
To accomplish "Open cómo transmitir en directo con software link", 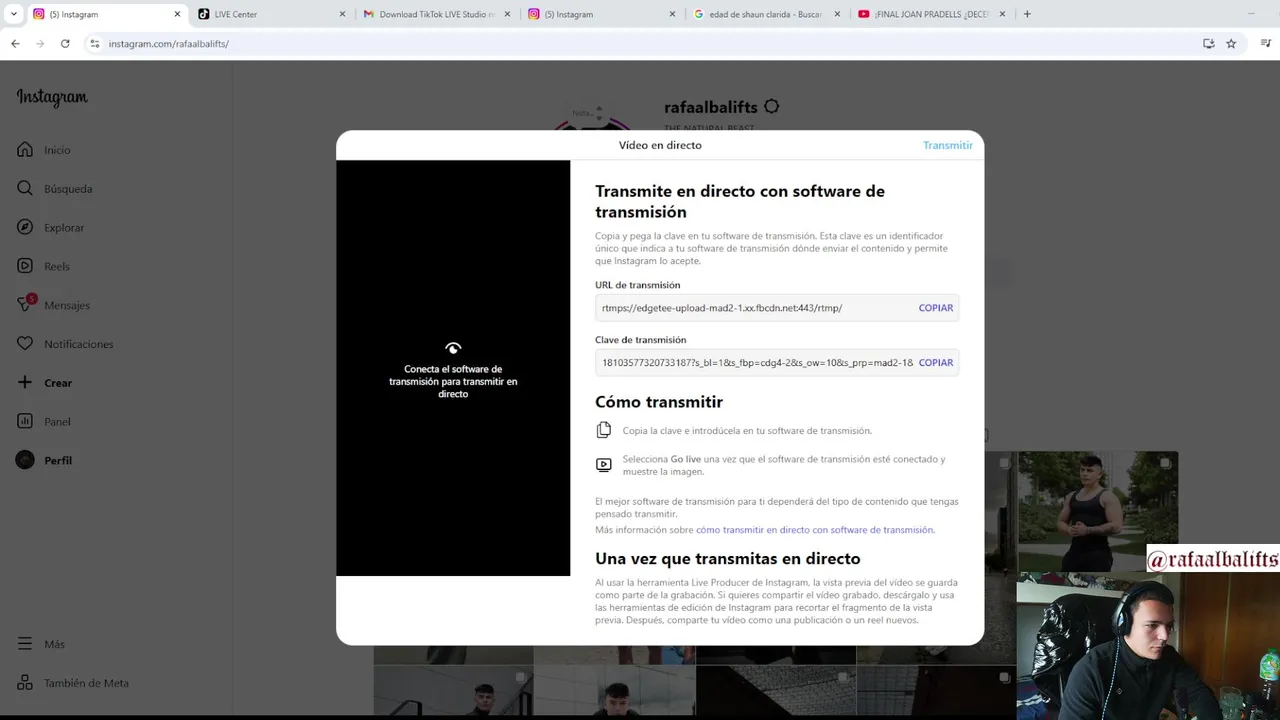I will point(815,530).
